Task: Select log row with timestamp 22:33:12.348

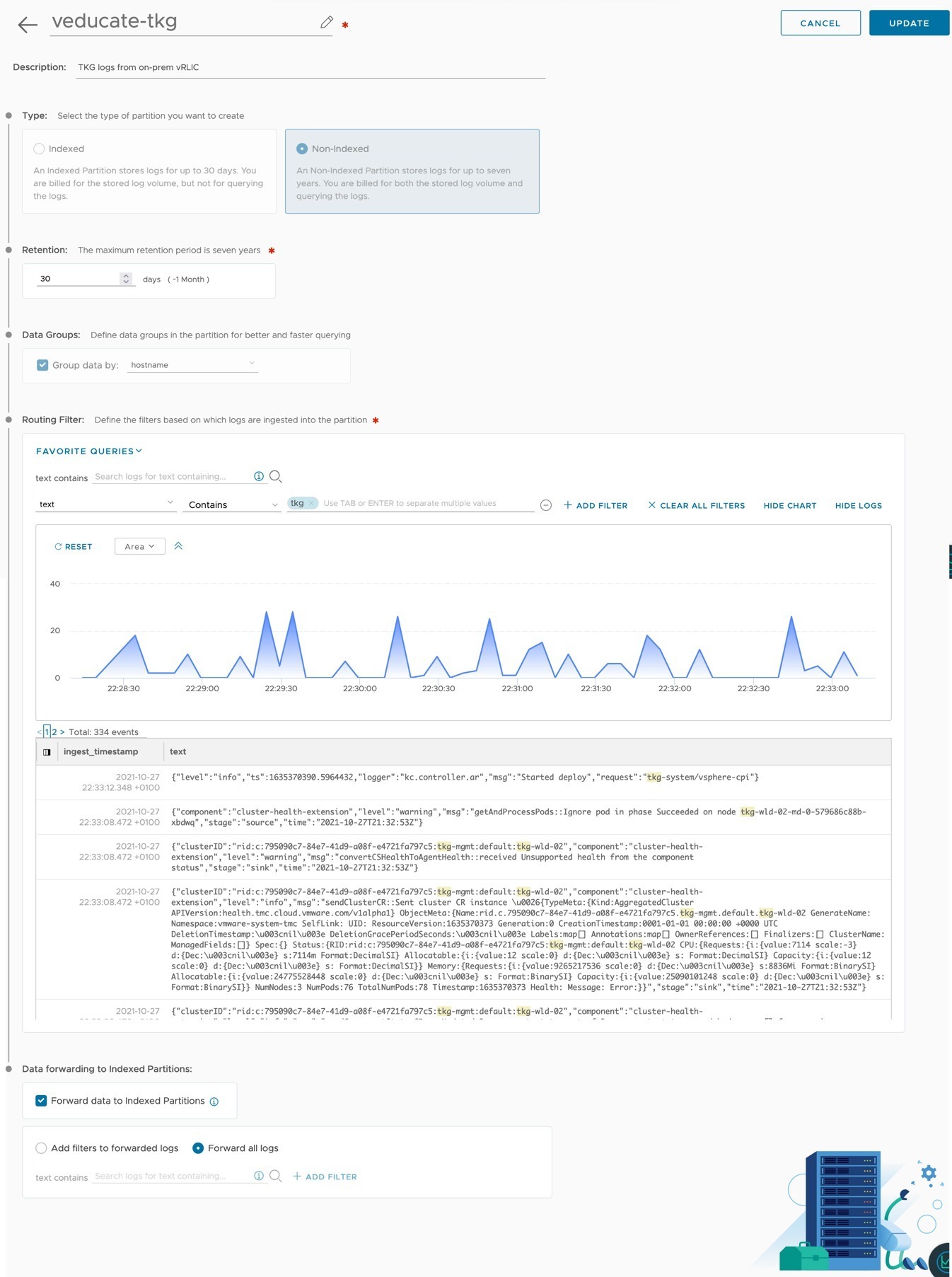Action: 464,782
